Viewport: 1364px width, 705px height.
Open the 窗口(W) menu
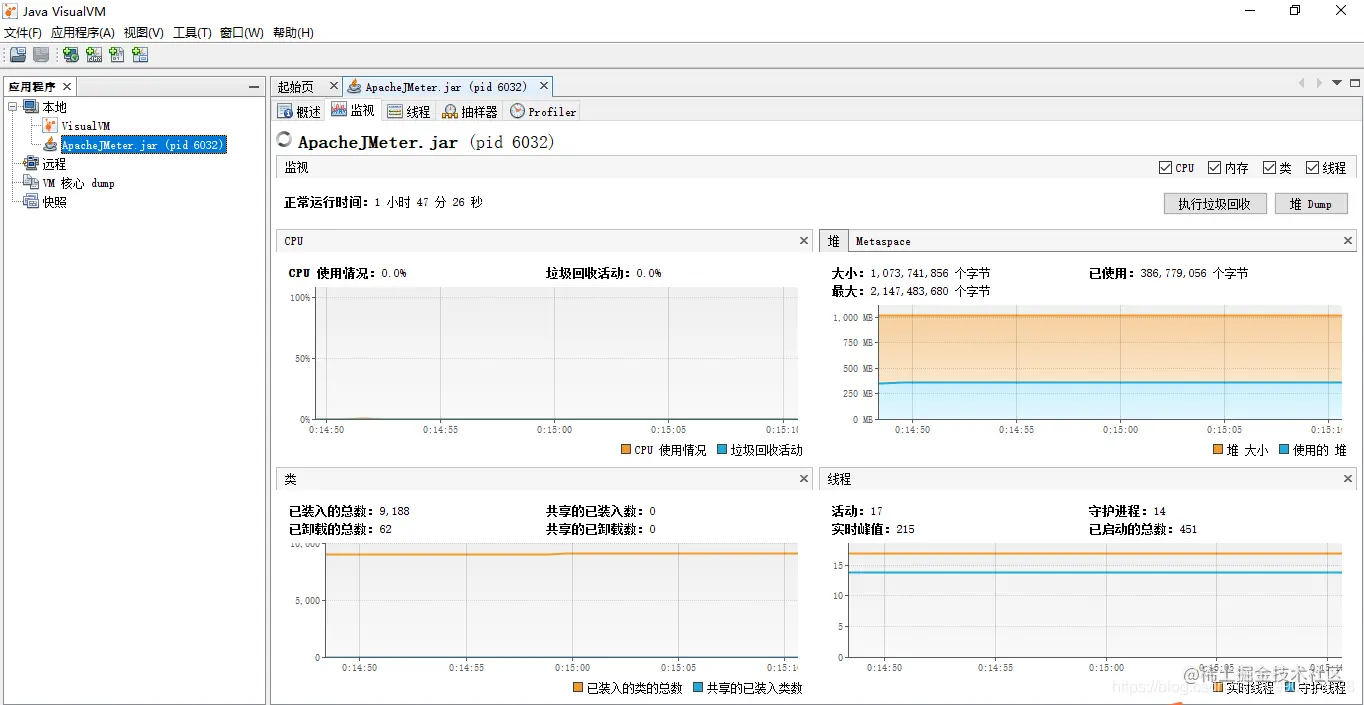[x=242, y=33]
